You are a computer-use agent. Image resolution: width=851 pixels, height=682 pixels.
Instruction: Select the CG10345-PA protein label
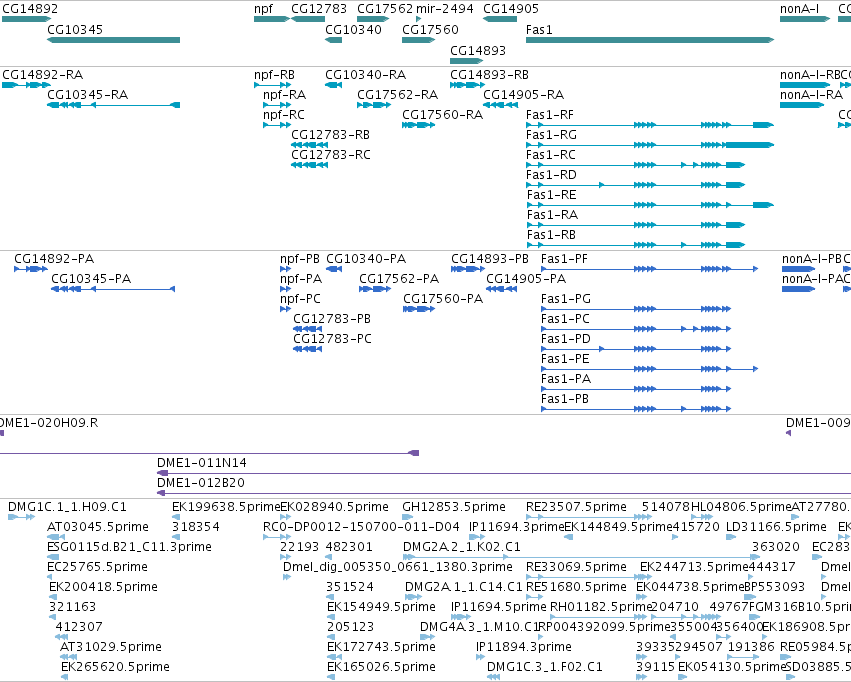coord(91,278)
